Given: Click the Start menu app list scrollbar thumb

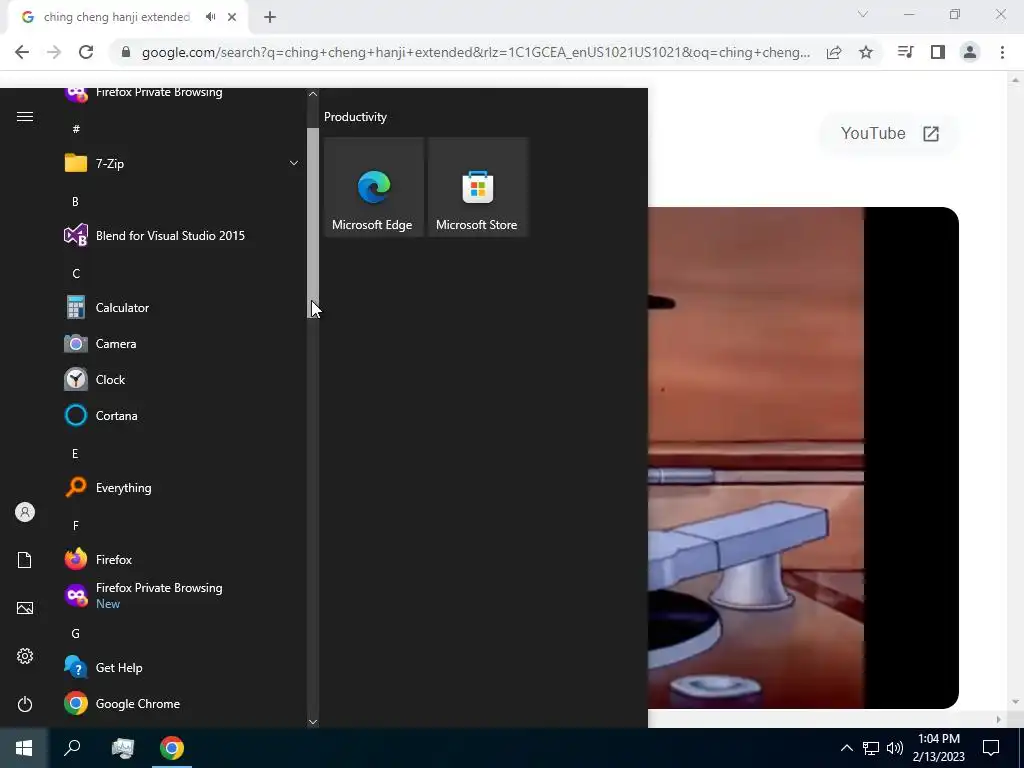Looking at the screenshot, I should 313,223.
